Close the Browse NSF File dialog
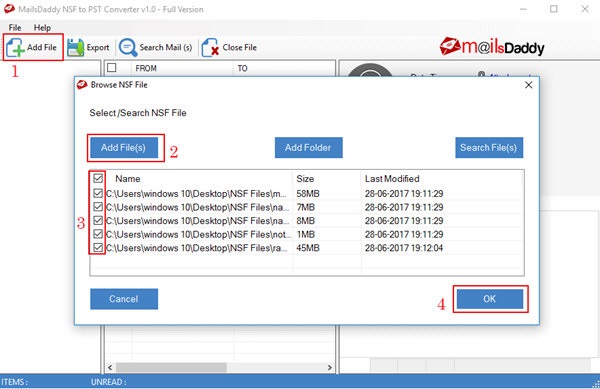Image resolution: width=600 pixels, height=389 pixels. [528, 85]
